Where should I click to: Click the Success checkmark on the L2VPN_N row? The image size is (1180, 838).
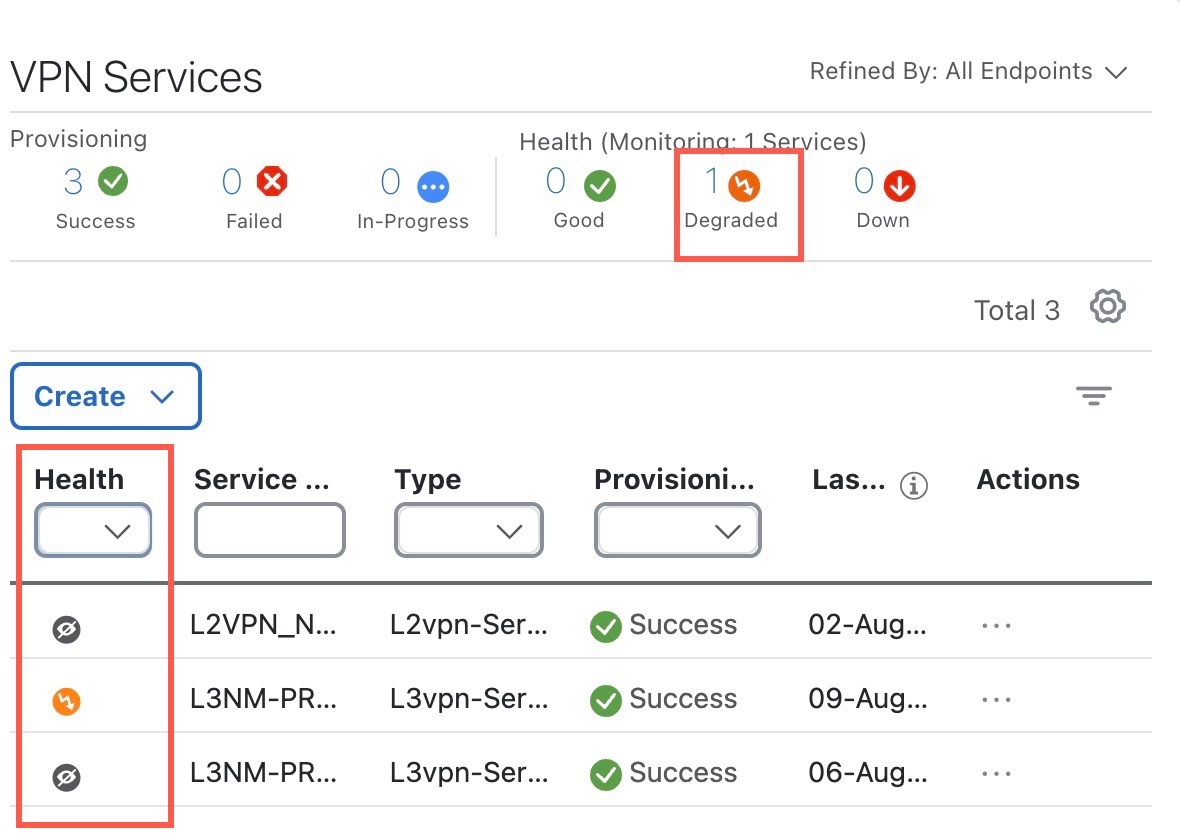coord(605,624)
